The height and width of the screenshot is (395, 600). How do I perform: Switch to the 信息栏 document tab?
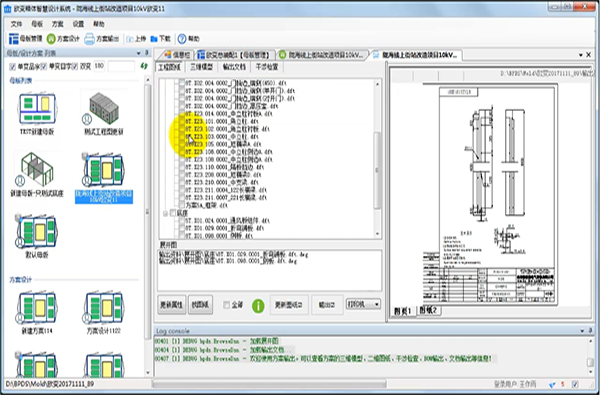pos(177,55)
